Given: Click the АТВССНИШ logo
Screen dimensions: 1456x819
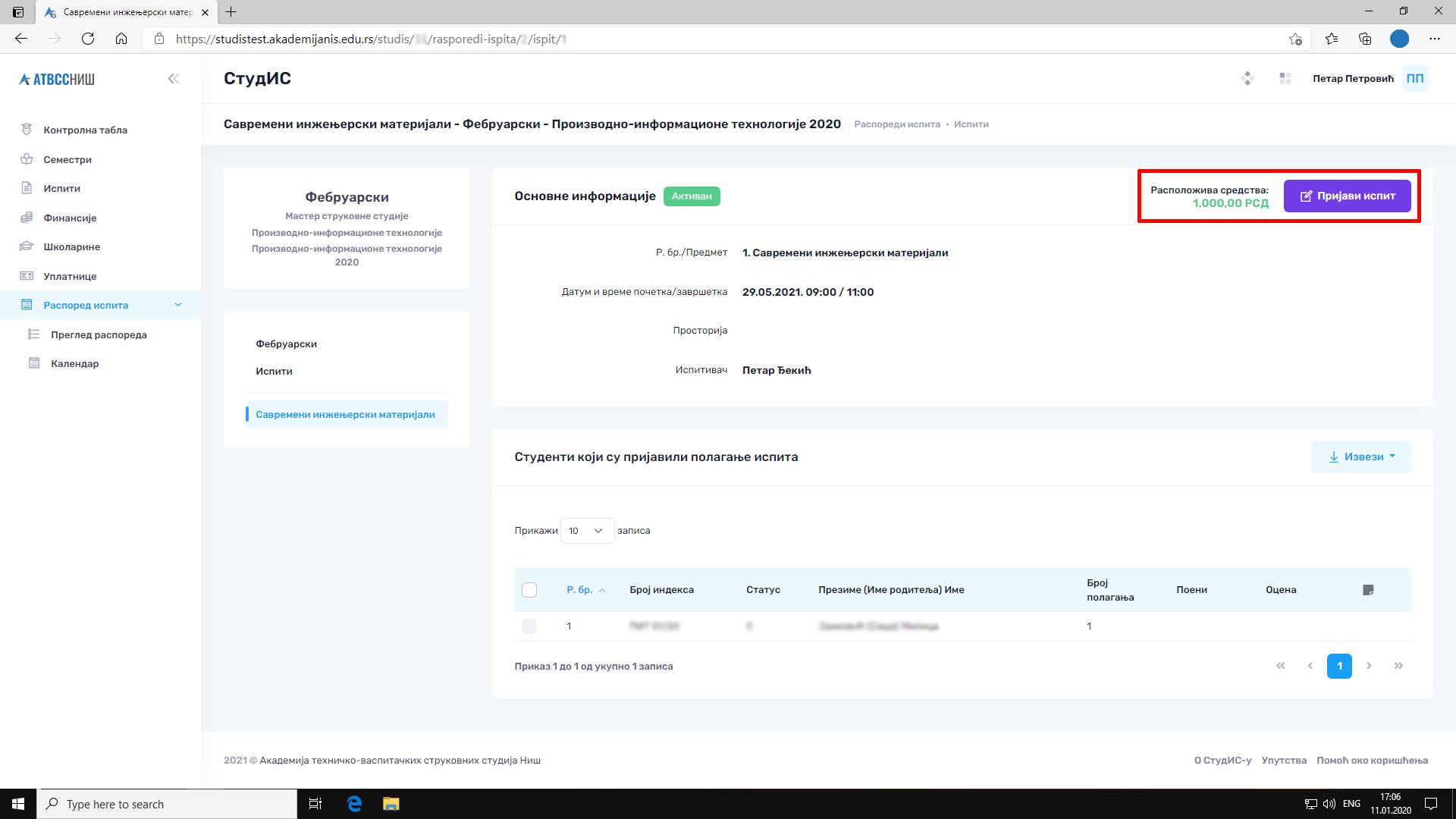Looking at the screenshot, I should tap(57, 79).
